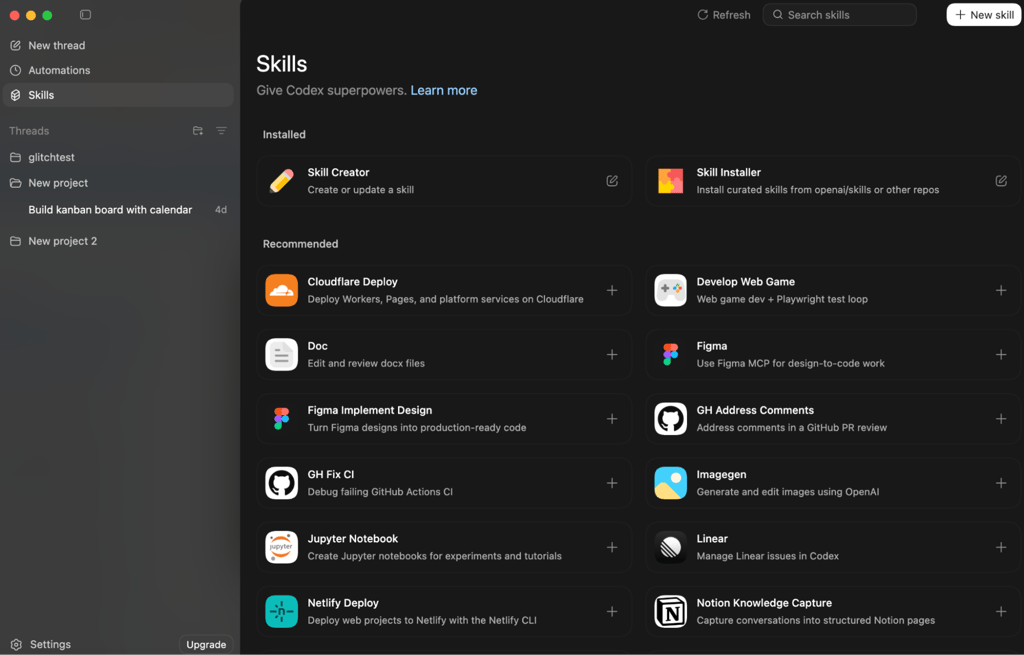Screen dimensions: 1024x655
Task: Edit the Skill Installer skill
Action: click(1001, 181)
